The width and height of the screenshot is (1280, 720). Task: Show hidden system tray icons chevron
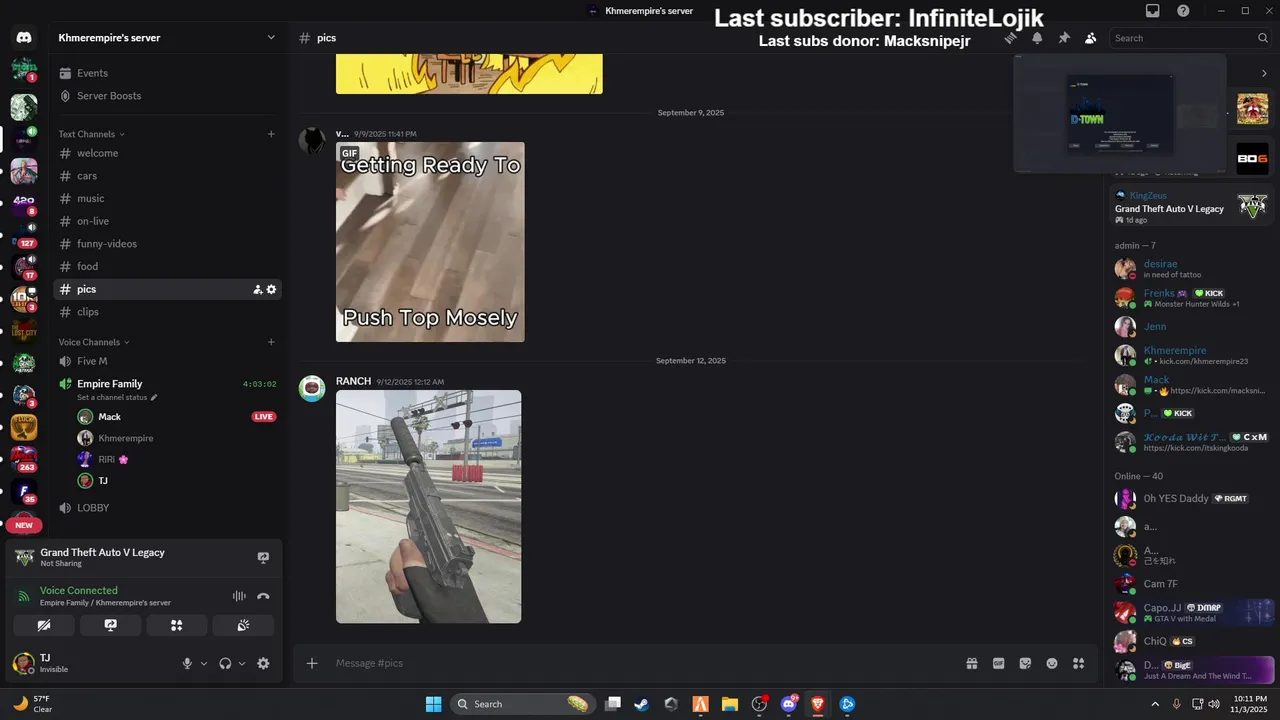1155,704
